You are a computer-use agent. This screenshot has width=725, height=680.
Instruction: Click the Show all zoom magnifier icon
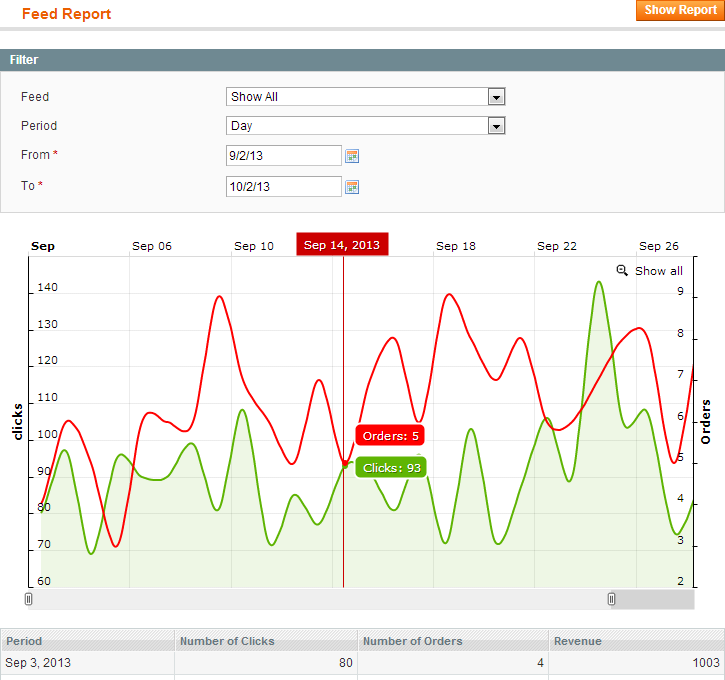point(622,270)
